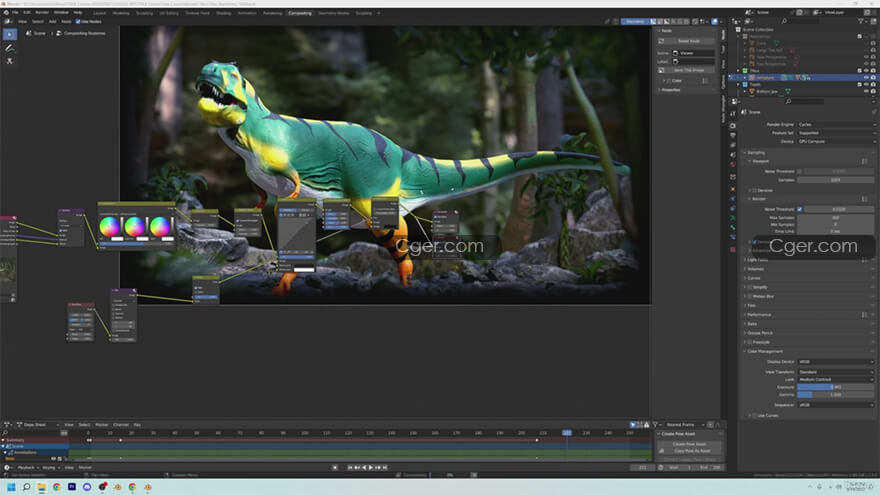Select the Select Box tool in node editor
The width and height of the screenshot is (880, 495).
10,34
